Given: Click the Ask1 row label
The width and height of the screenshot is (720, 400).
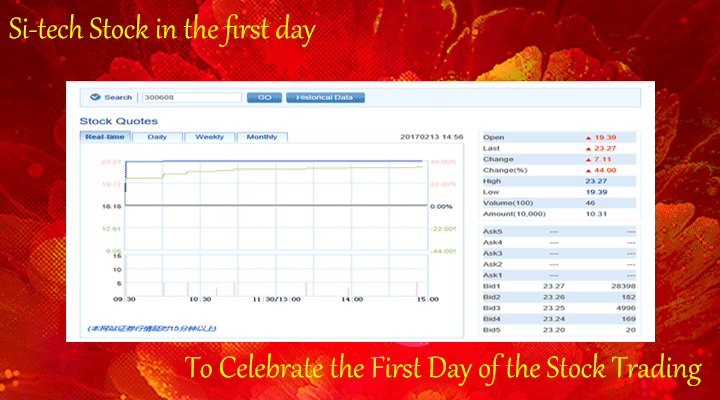Looking at the screenshot, I should pyautogui.click(x=492, y=275).
